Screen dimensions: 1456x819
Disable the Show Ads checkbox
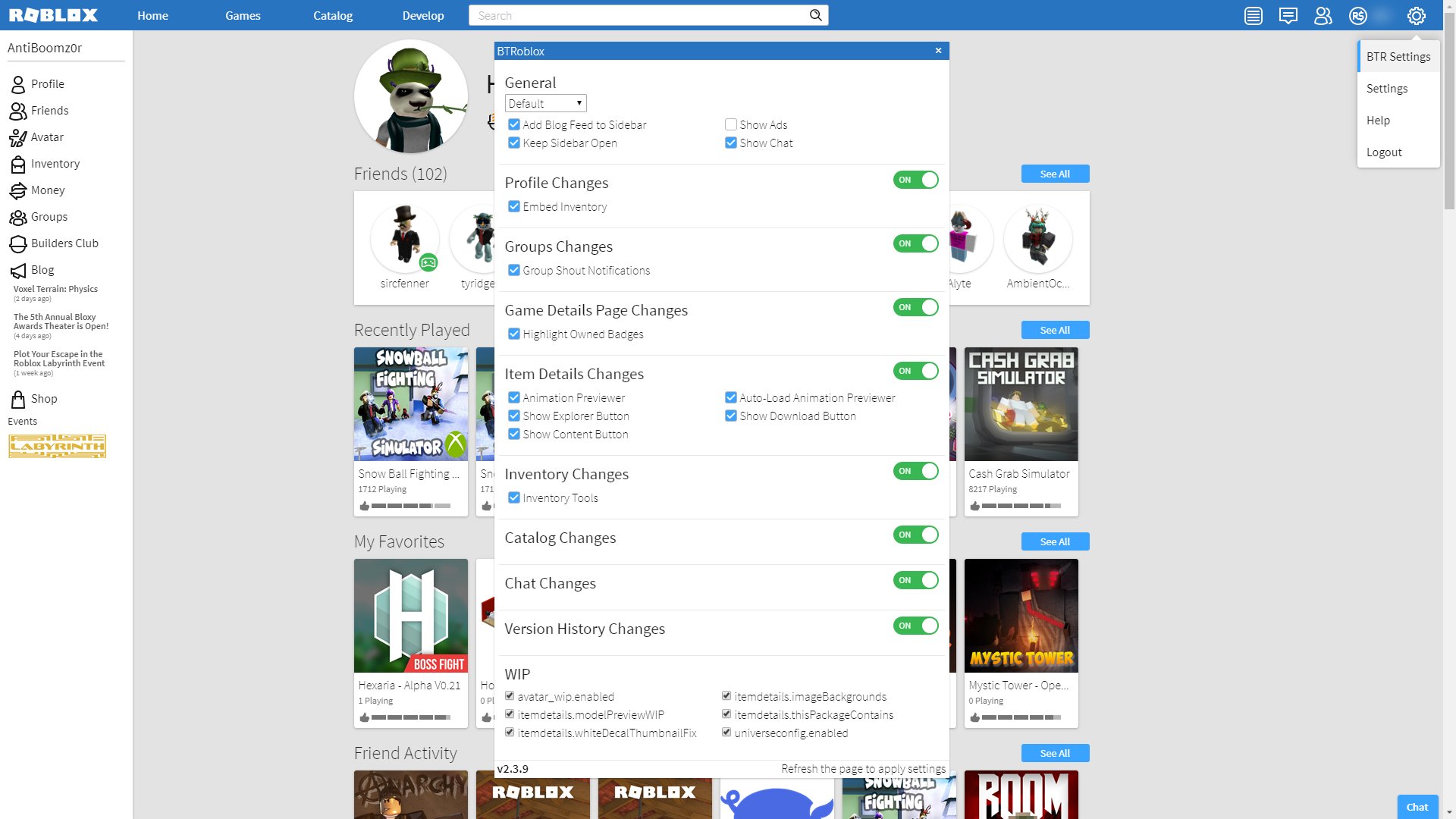(x=731, y=124)
